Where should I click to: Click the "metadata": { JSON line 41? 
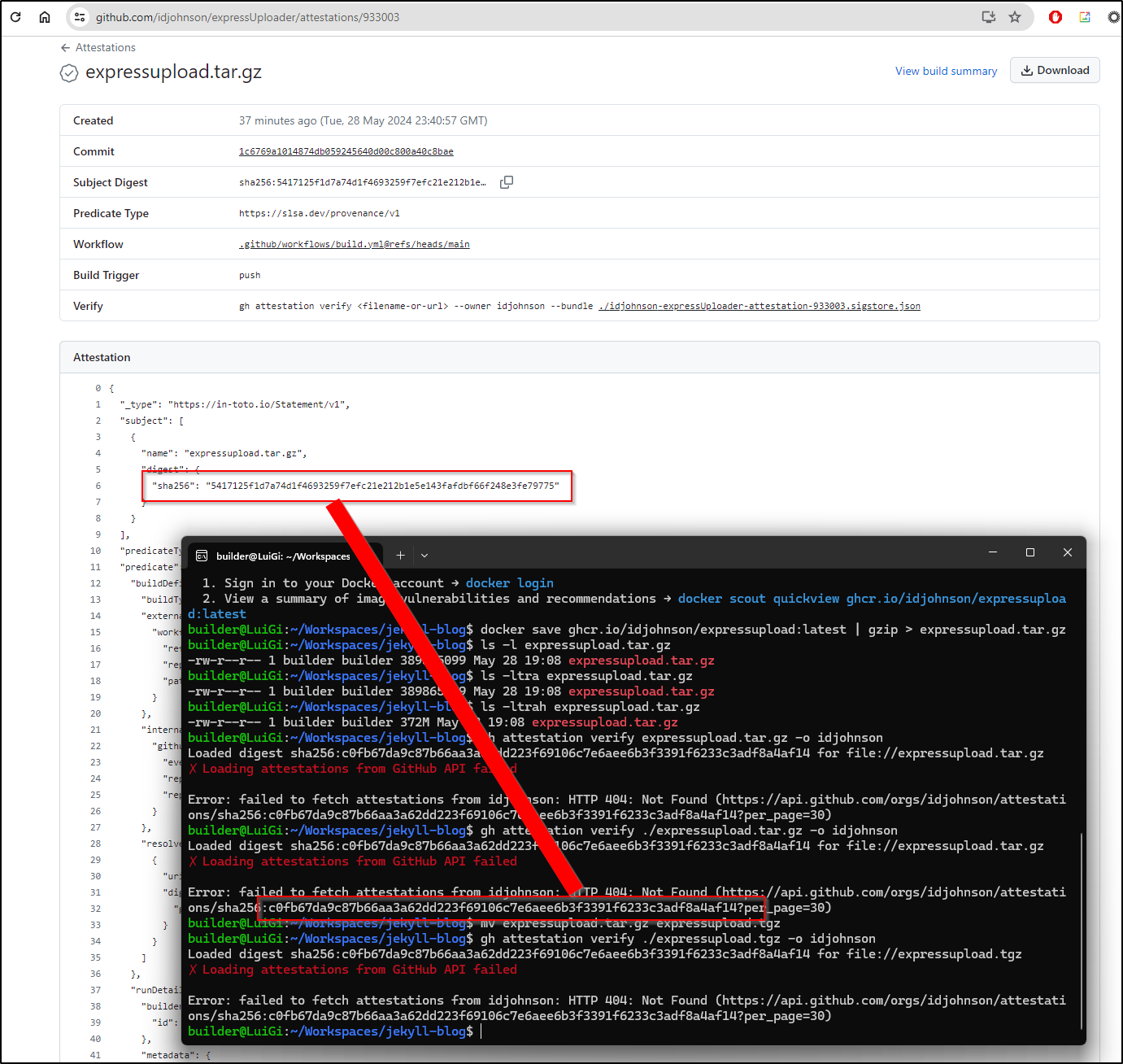click(x=176, y=1055)
